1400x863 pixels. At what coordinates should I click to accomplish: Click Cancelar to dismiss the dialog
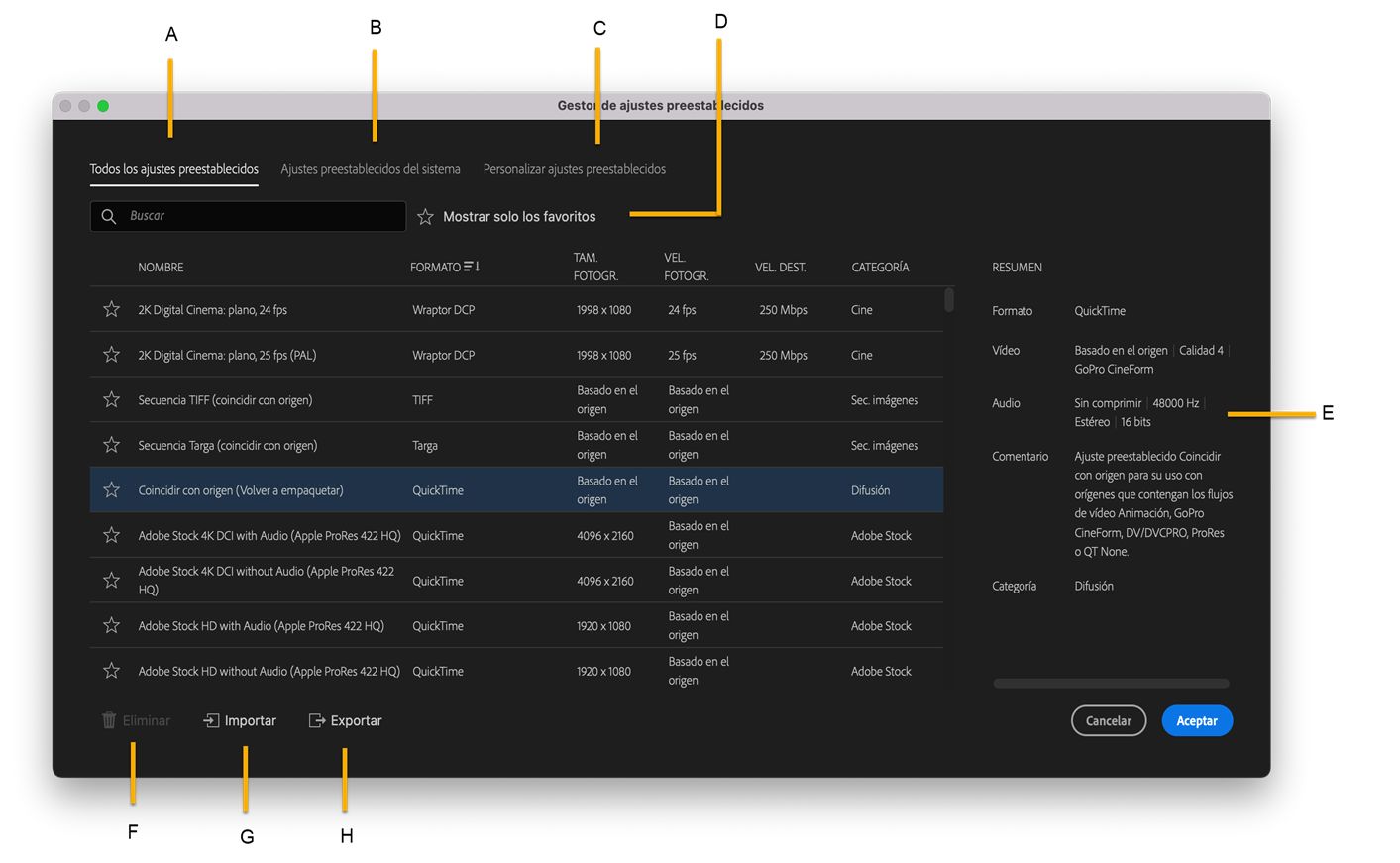(1109, 721)
